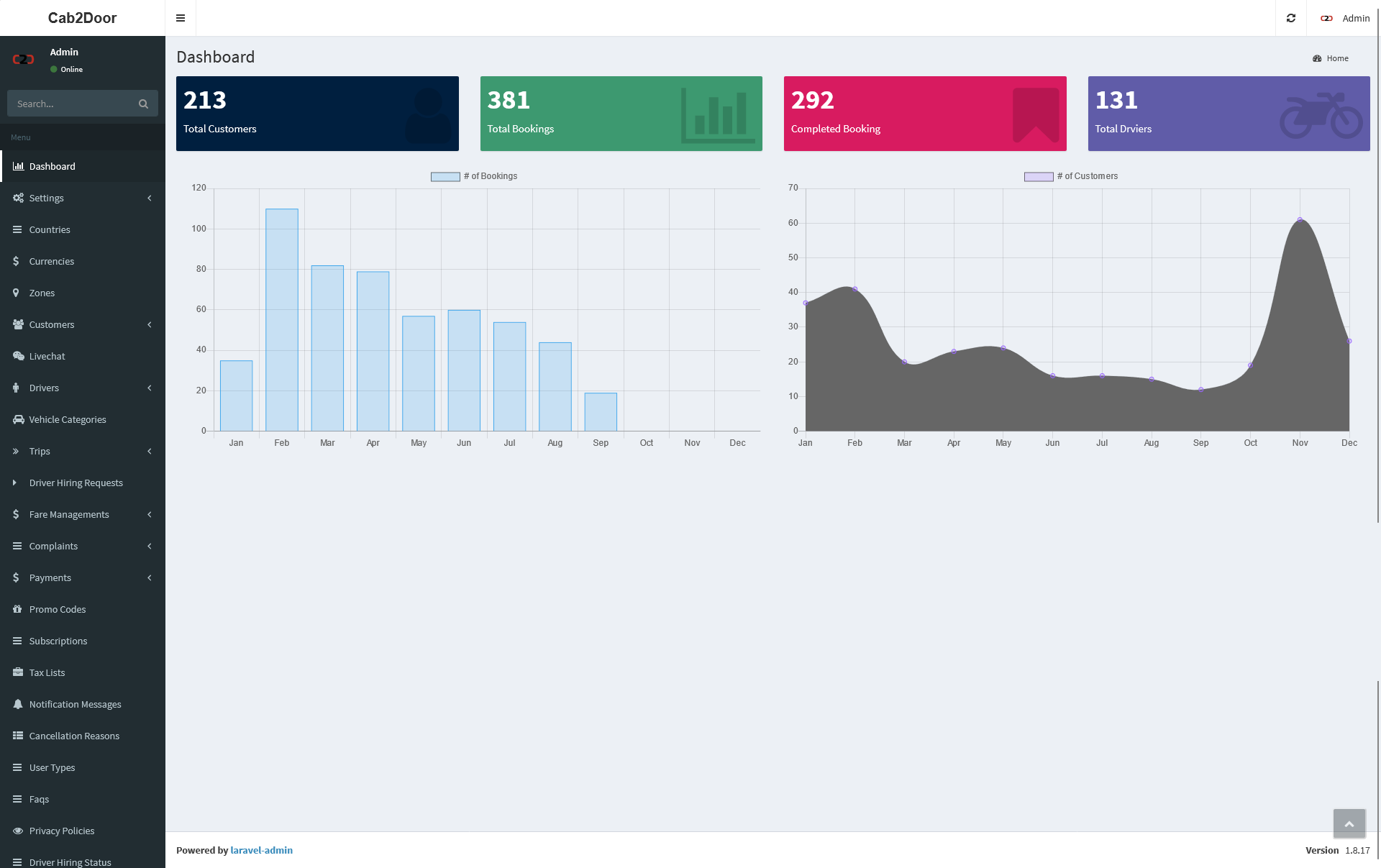Click the Zones map-pin icon

coord(16,293)
